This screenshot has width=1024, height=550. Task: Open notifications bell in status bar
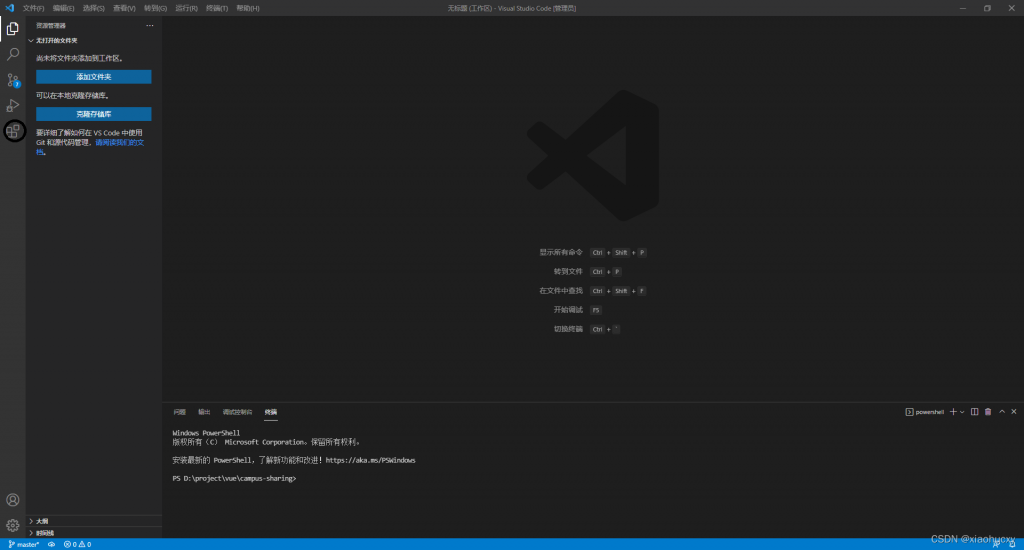pyautogui.click(x=1012, y=544)
